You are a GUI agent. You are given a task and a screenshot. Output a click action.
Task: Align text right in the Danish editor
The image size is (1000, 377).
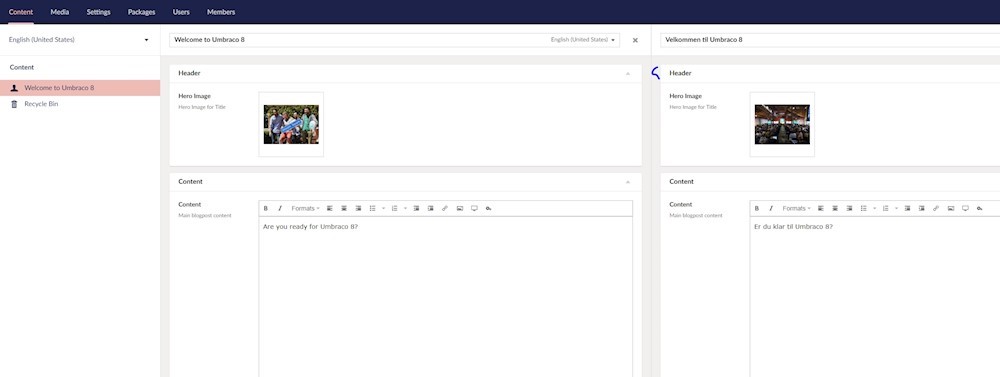[x=849, y=209]
